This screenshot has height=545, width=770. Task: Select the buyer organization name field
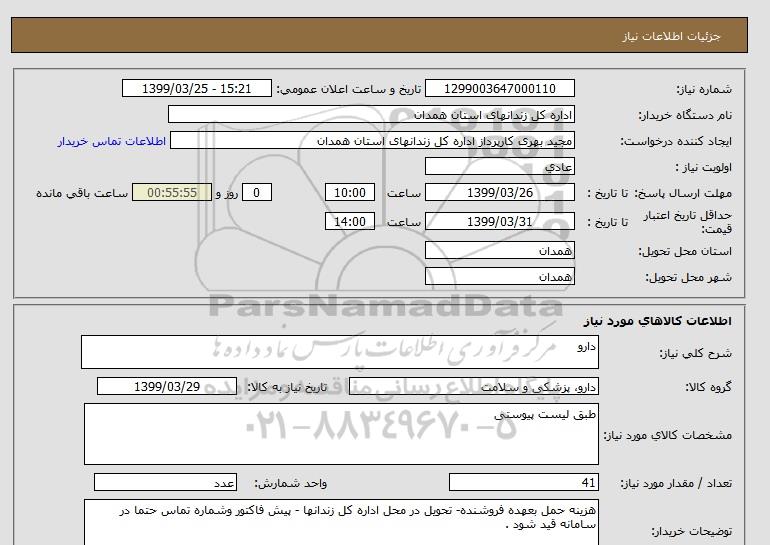371,114
